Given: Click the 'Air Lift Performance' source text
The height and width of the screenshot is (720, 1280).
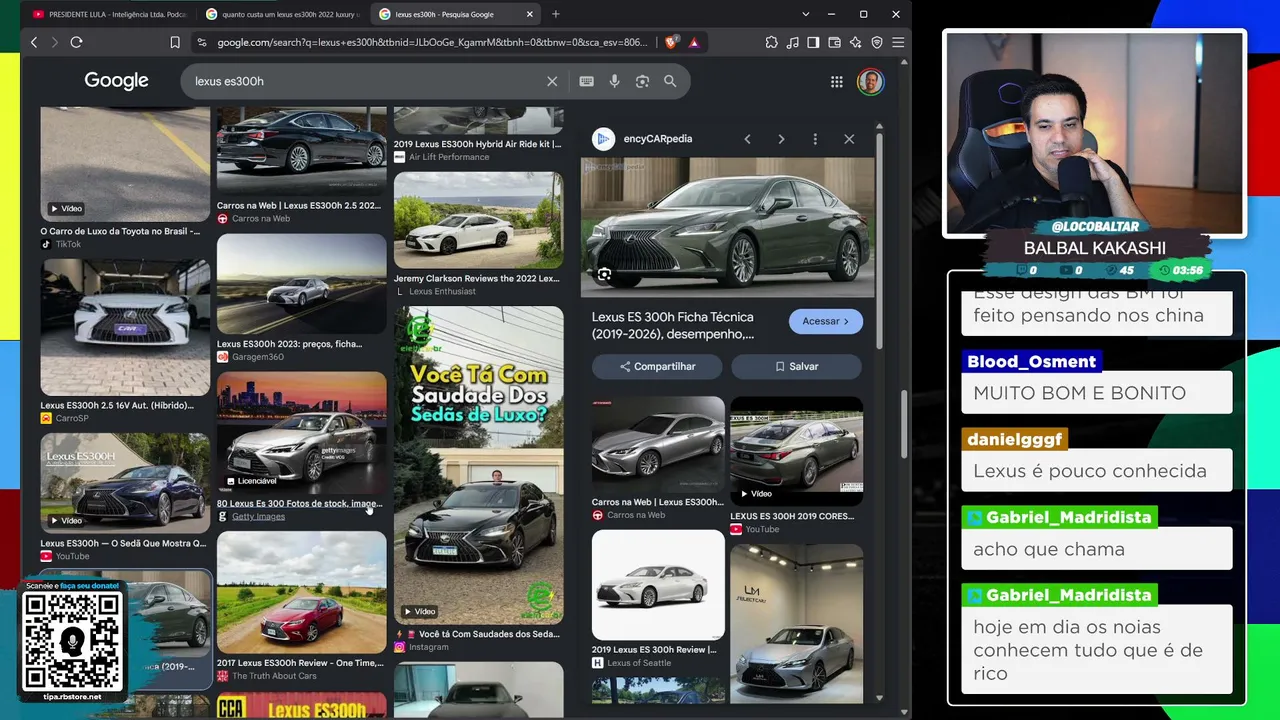Looking at the screenshot, I should pyautogui.click(x=449, y=157).
